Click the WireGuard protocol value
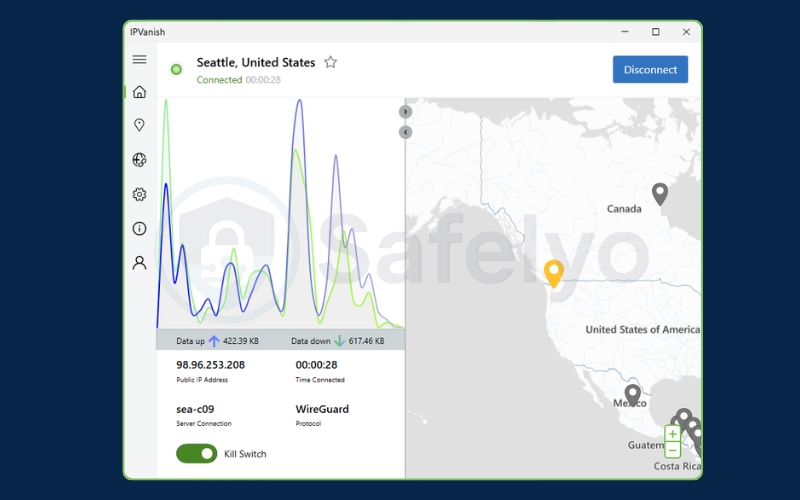 (322, 409)
